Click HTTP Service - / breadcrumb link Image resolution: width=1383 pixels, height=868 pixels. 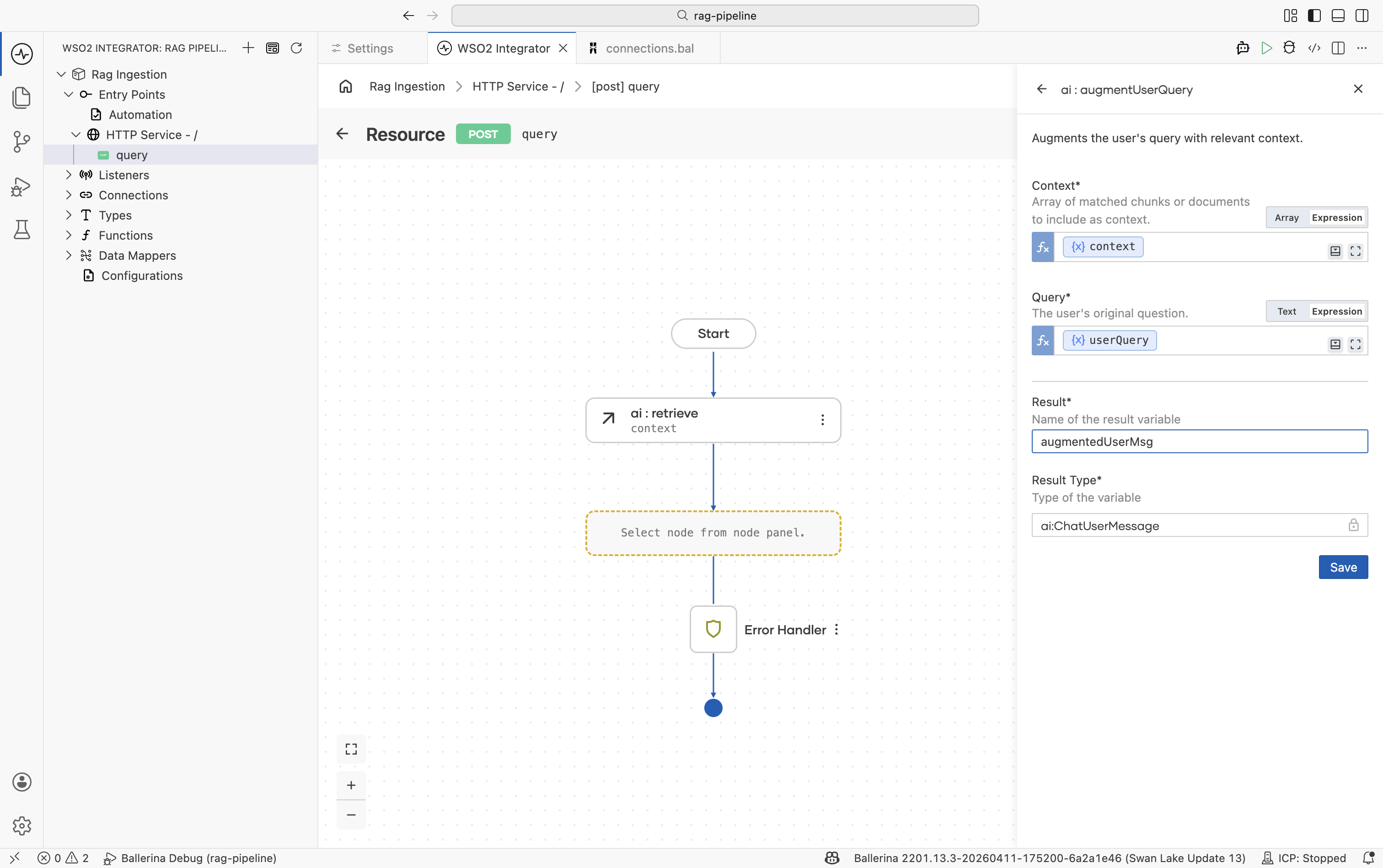[518, 86]
